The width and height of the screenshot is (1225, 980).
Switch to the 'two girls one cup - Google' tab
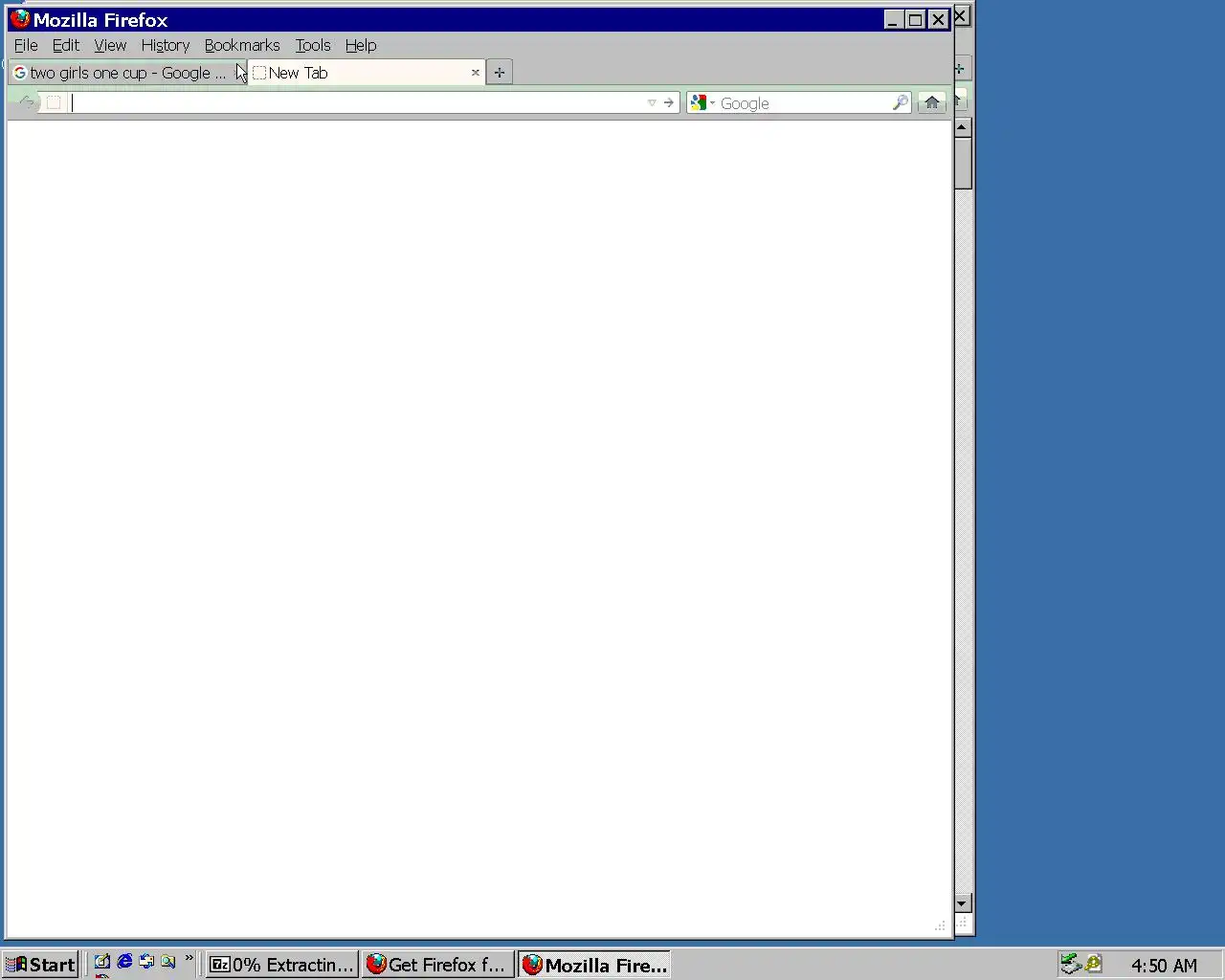tap(126, 73)
